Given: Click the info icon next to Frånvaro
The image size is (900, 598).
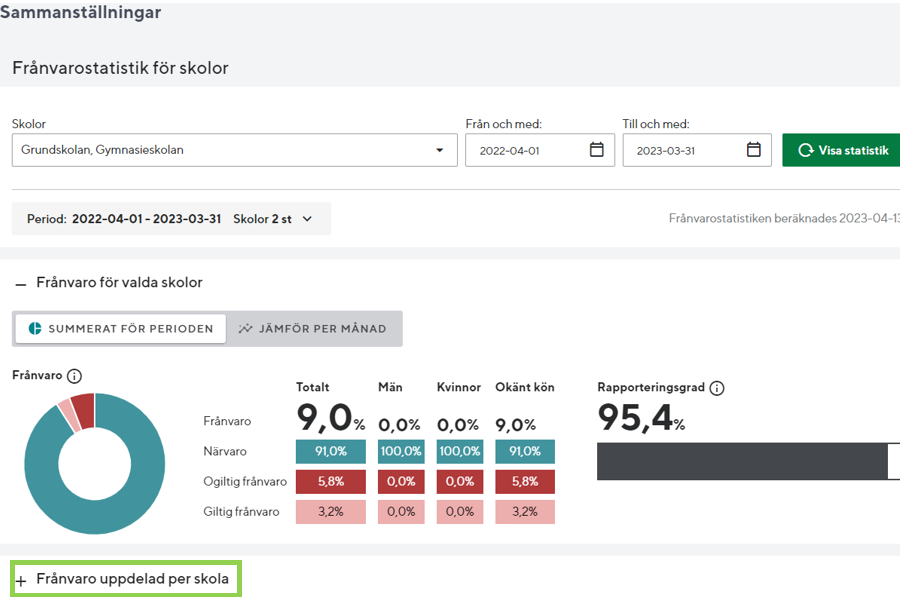Looking at the screenshot, I should 74,376.
